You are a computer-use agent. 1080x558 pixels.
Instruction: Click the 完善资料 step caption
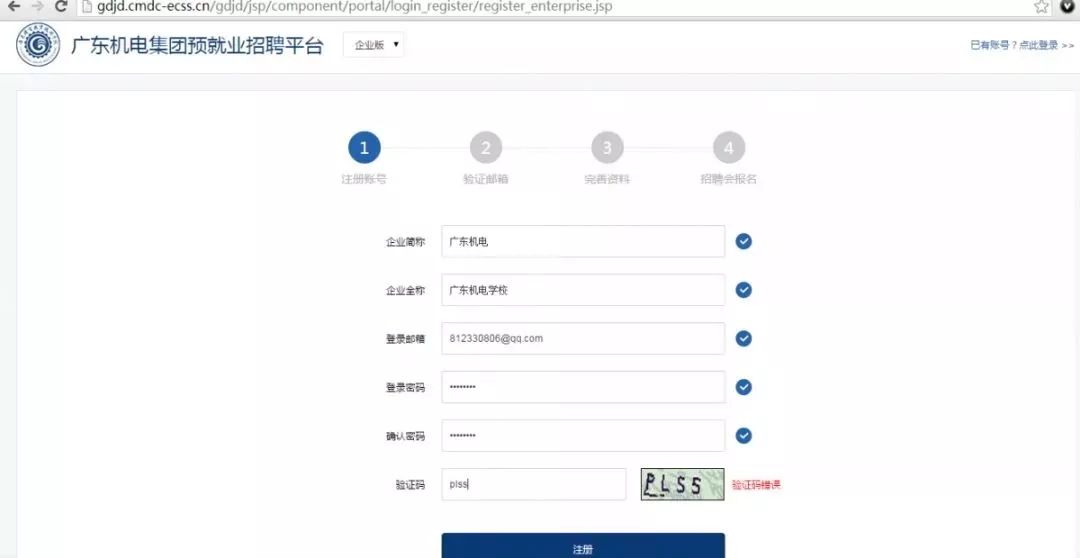pos(607,179)
